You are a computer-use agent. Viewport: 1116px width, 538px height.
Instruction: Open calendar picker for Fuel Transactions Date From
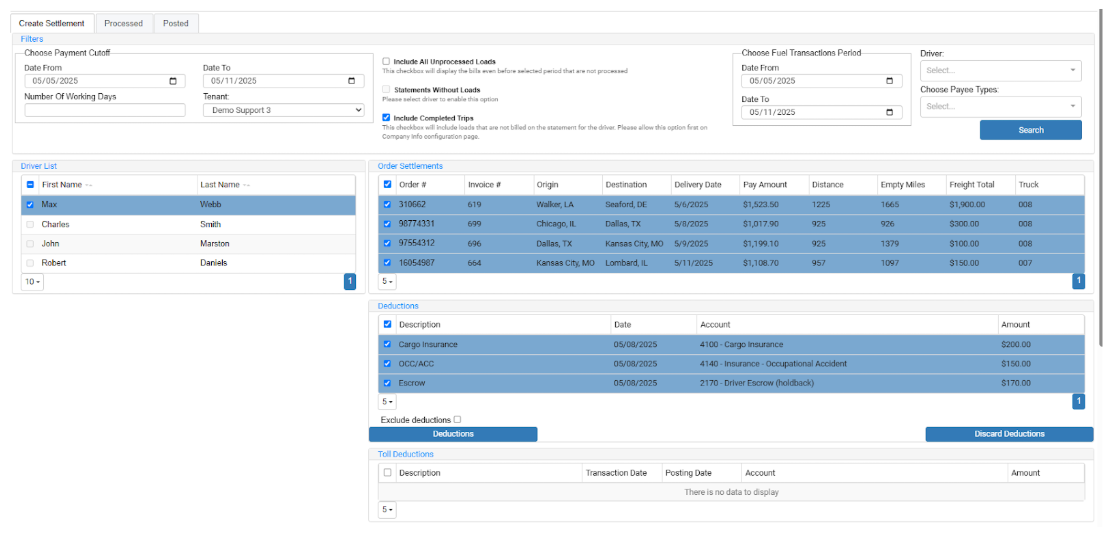(890, 81)
